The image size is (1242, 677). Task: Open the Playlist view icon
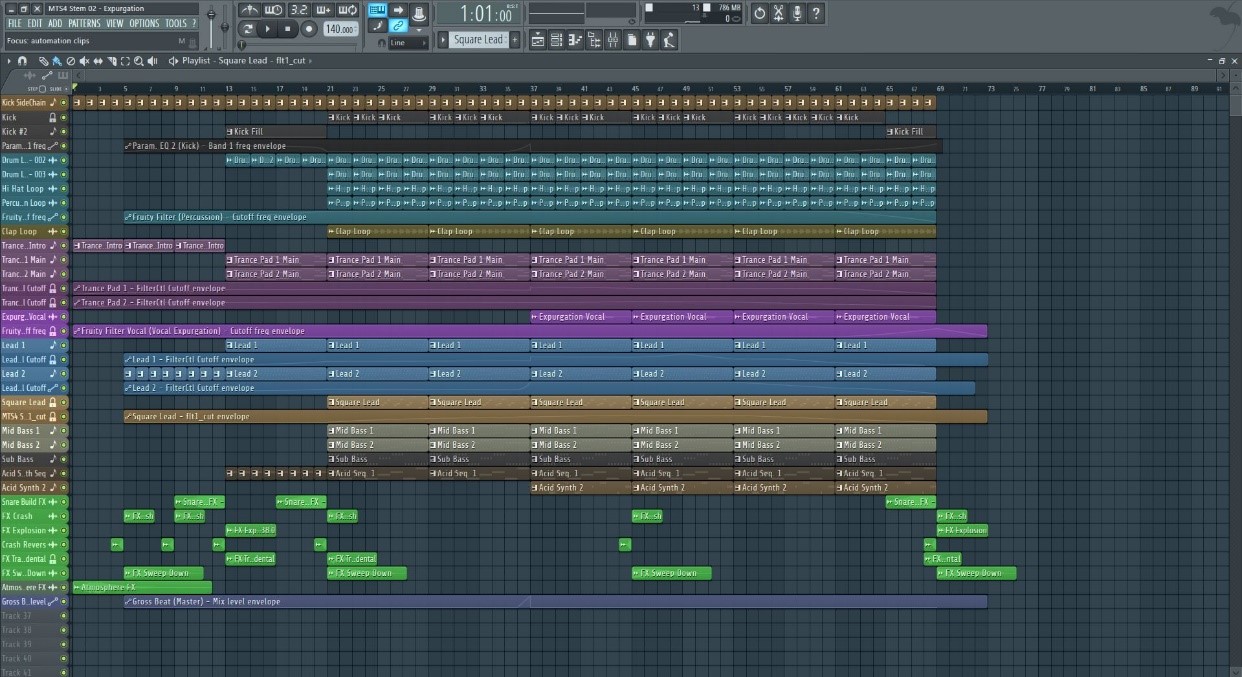tap(537, 40)
